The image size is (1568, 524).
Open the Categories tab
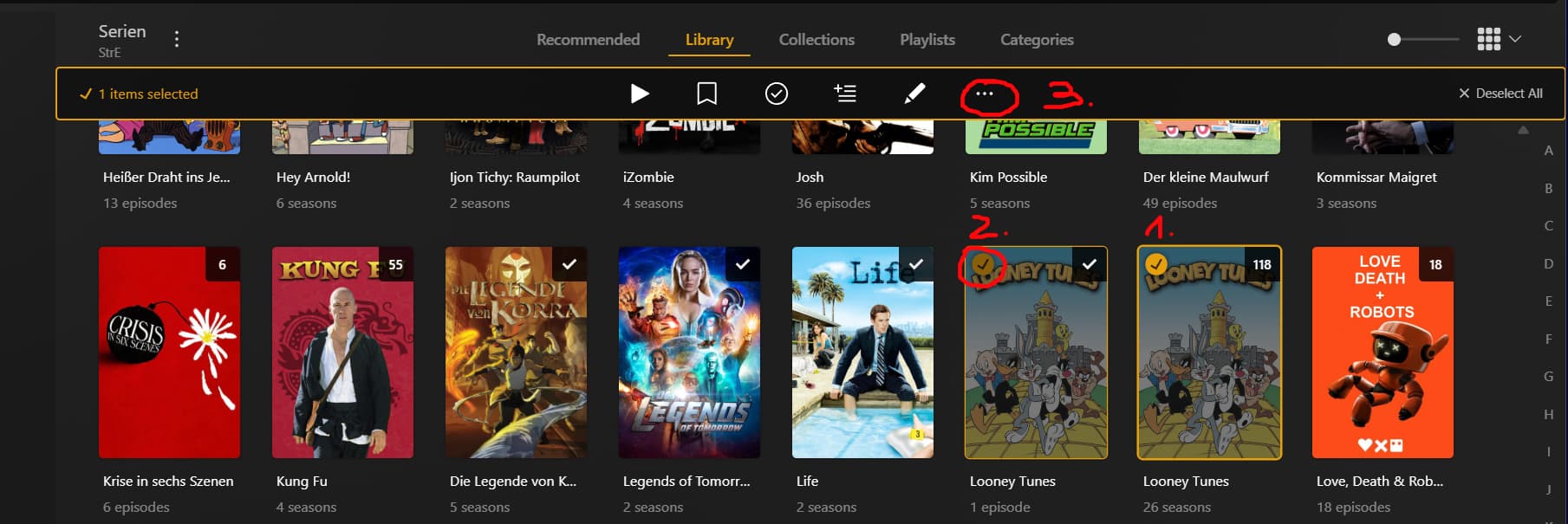tap(1037, 40)
